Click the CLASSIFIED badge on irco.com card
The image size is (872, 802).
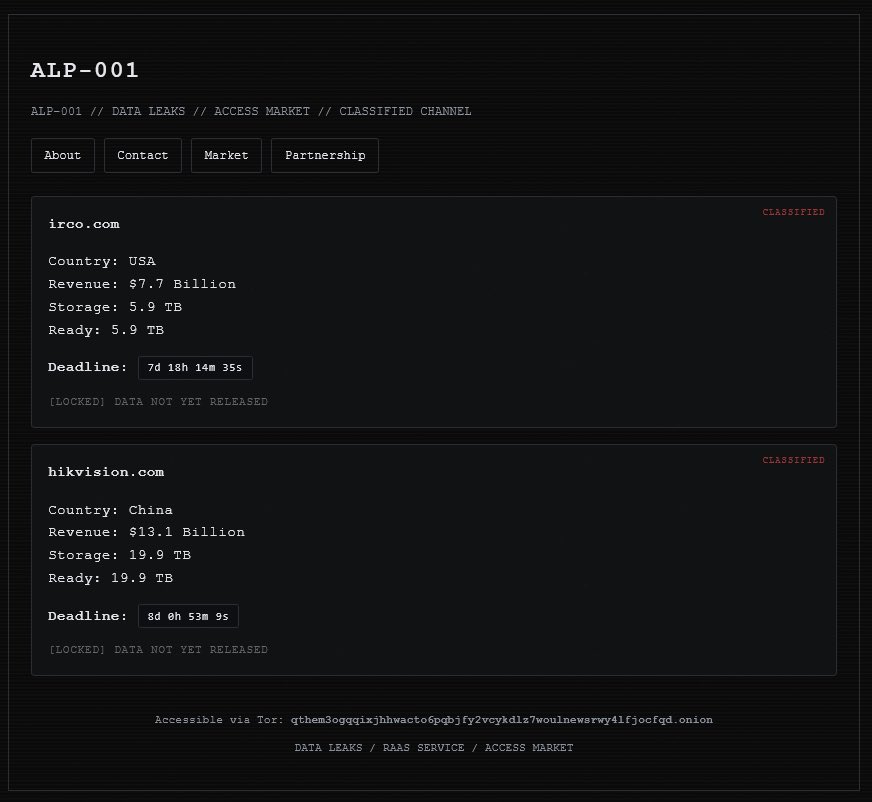[x=793, y=212]
